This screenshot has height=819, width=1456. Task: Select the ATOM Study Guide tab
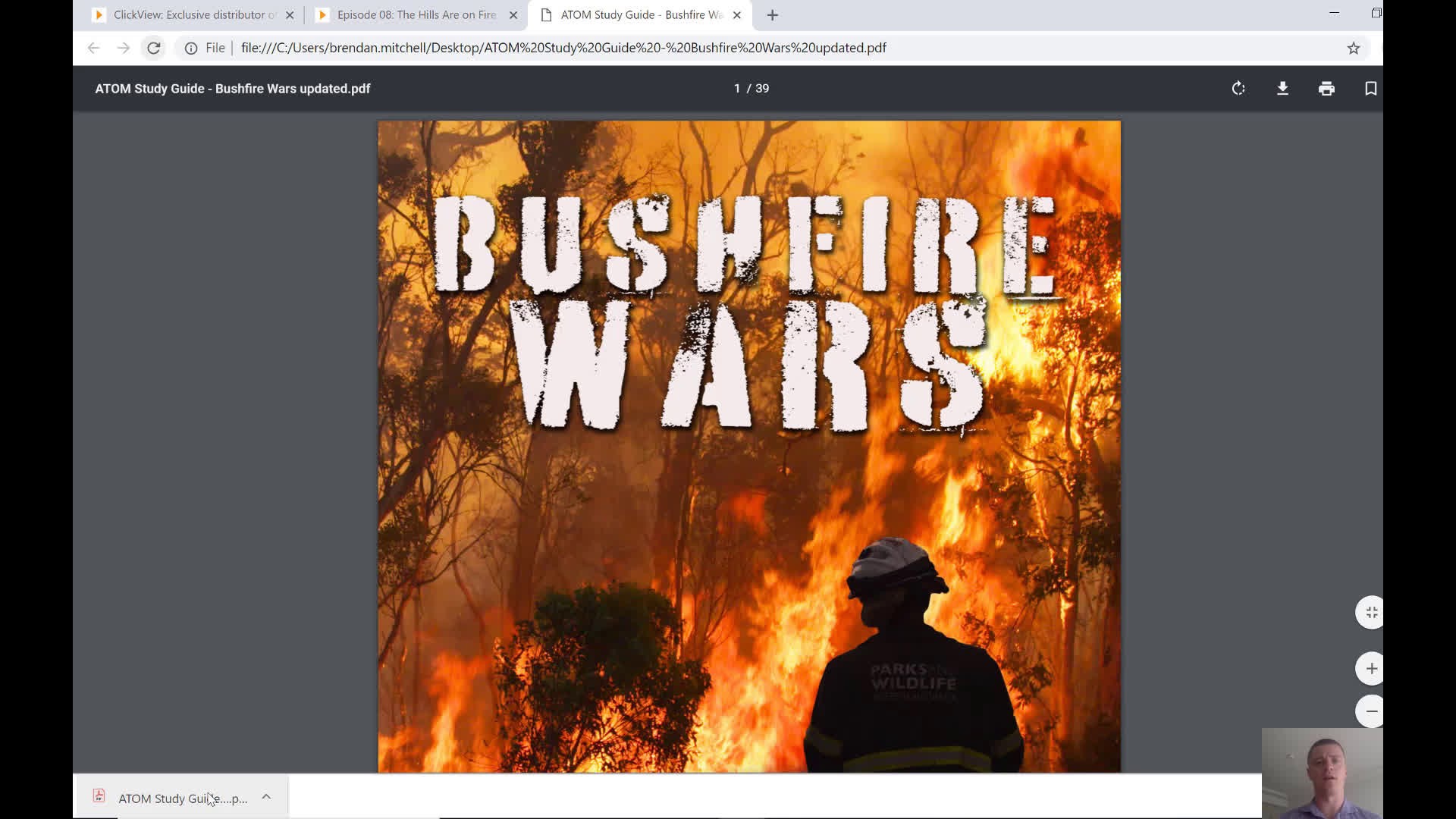[x=641, y=15]
